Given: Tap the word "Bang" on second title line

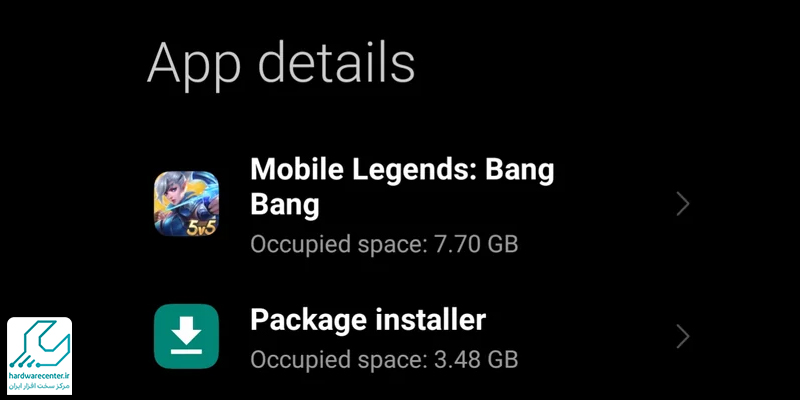Looking at the screenshot, I should (285, 205).
